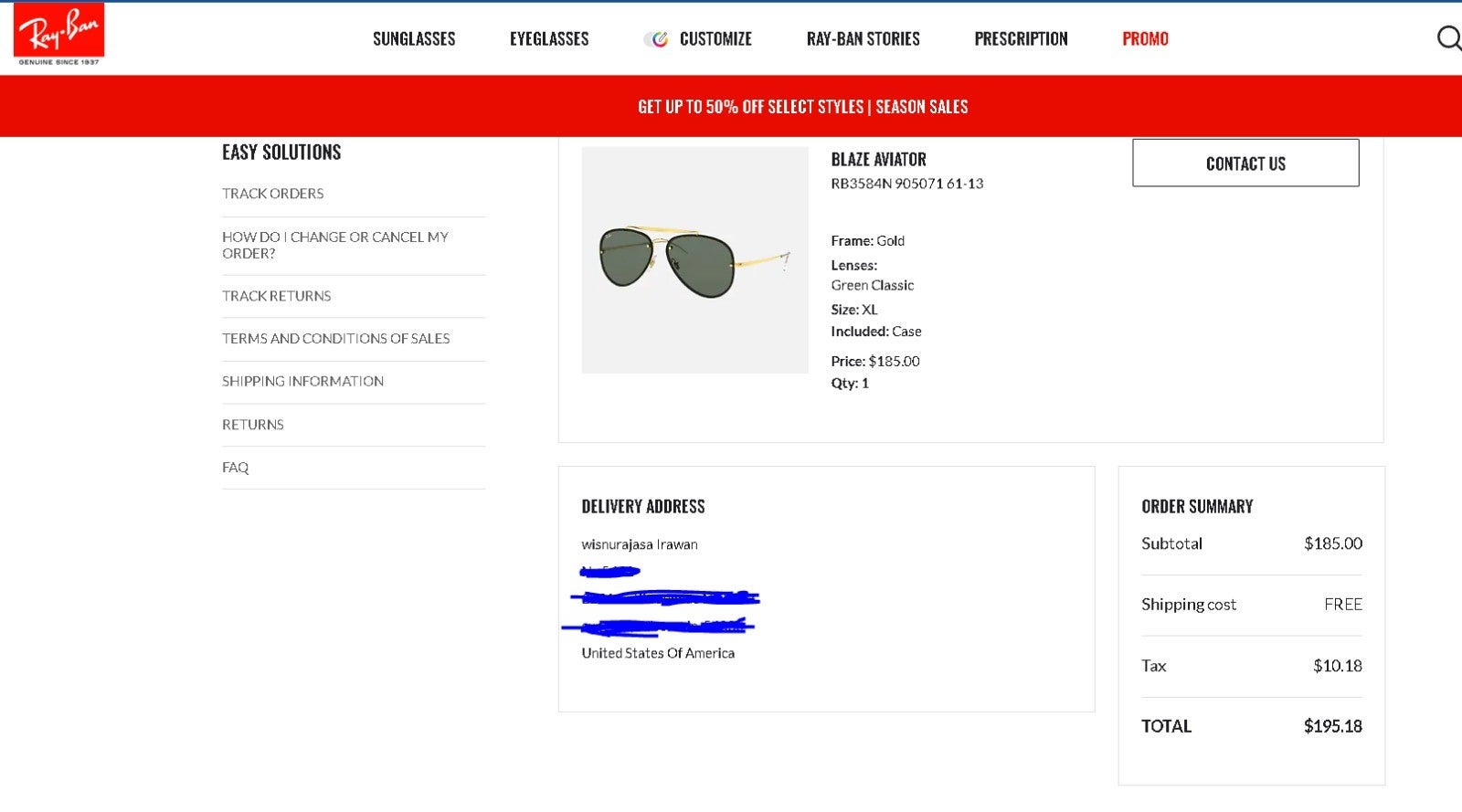Open Shipping Information link
Screen dimensions: 1462x812
point(302,382)
